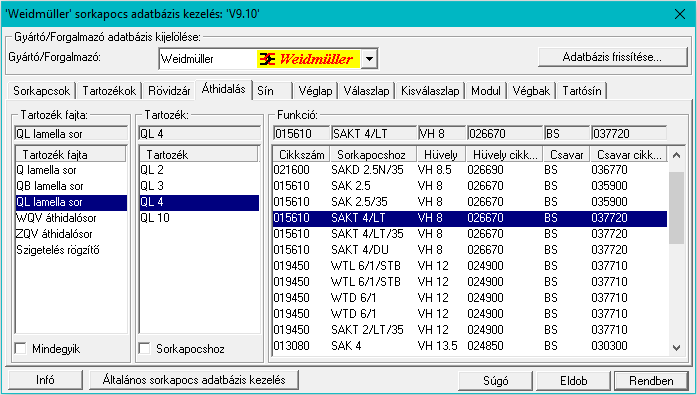The width and height of the screenshot is (697, 395).
Task: Select QL 10 in the Tartozék list
Action: [x=155, y=218]
